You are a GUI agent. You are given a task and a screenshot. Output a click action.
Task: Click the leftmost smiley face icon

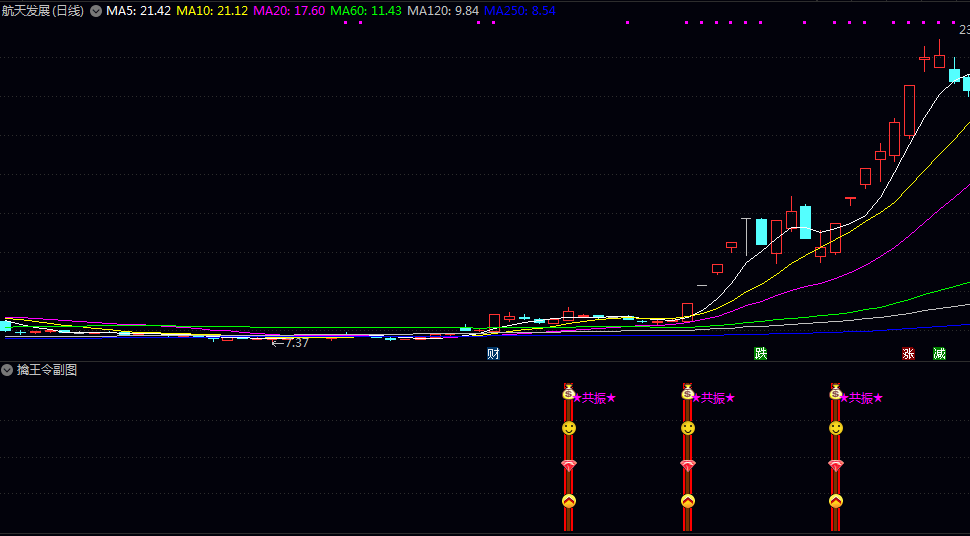tap(568, 428)
